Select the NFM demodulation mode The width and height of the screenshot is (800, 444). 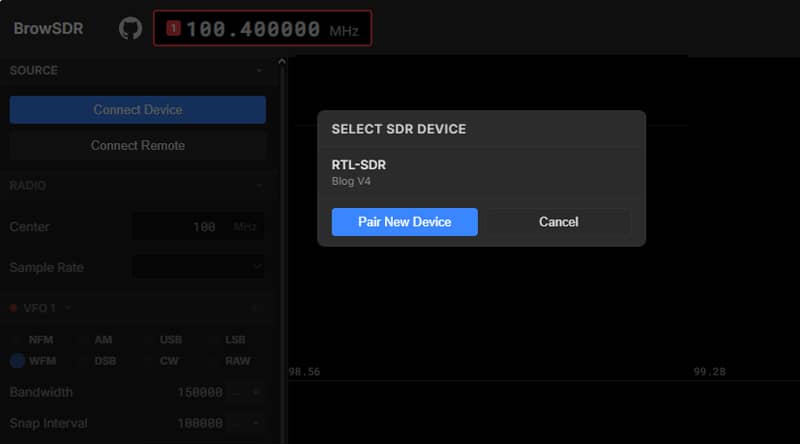click(x=35, y=340)
